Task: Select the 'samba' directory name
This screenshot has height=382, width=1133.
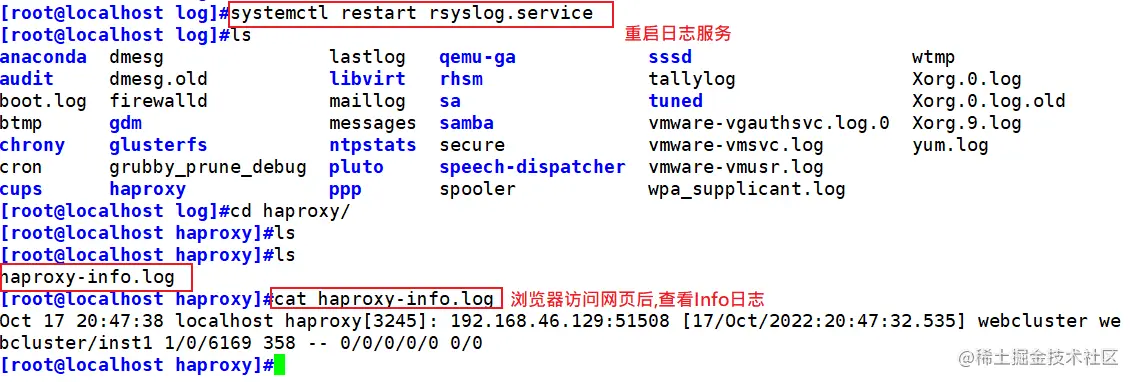Action: coord(467,123)
